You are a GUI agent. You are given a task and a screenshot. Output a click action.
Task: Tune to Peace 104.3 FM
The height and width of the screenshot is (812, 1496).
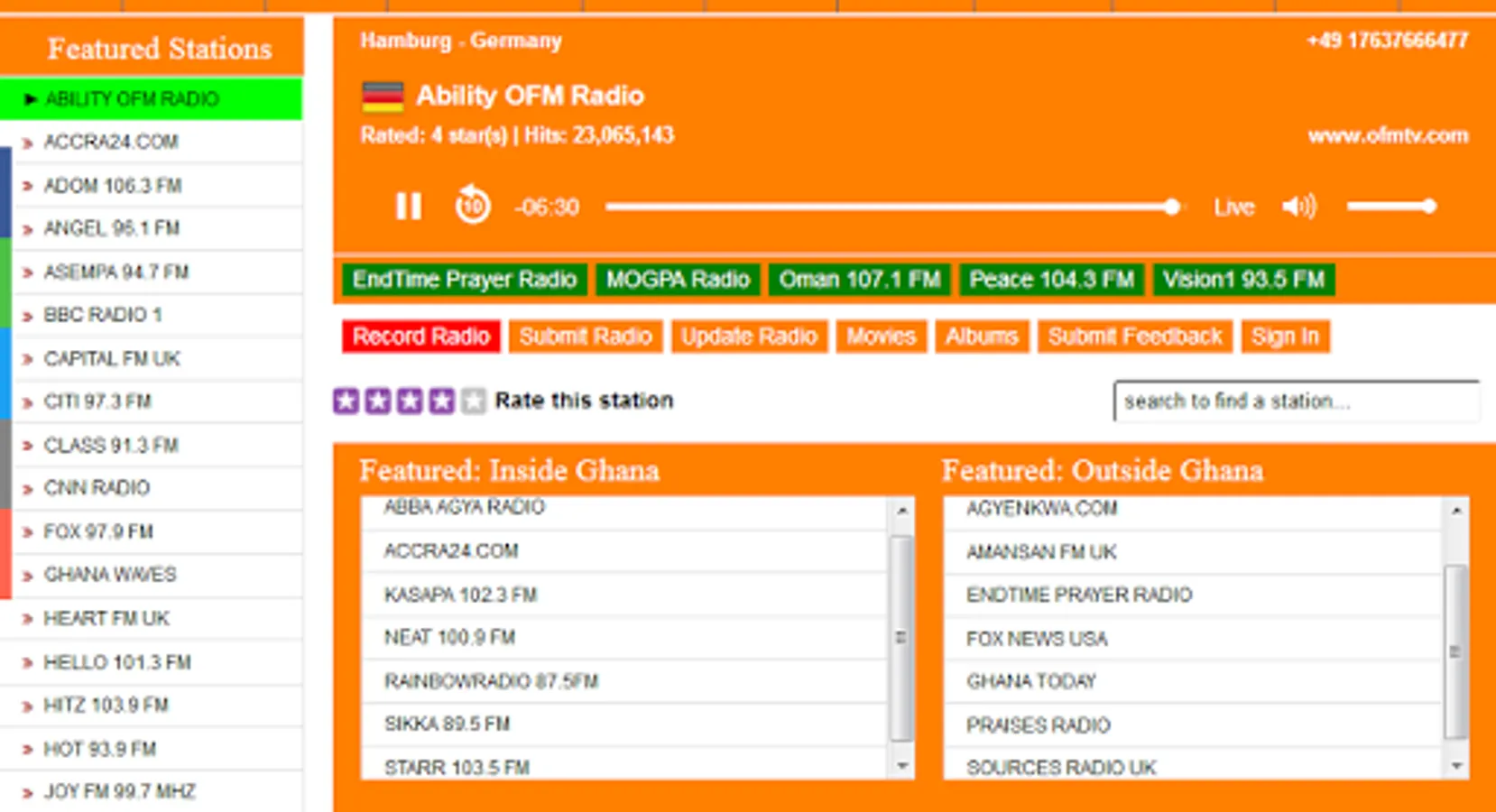[x=1052, y=280]
